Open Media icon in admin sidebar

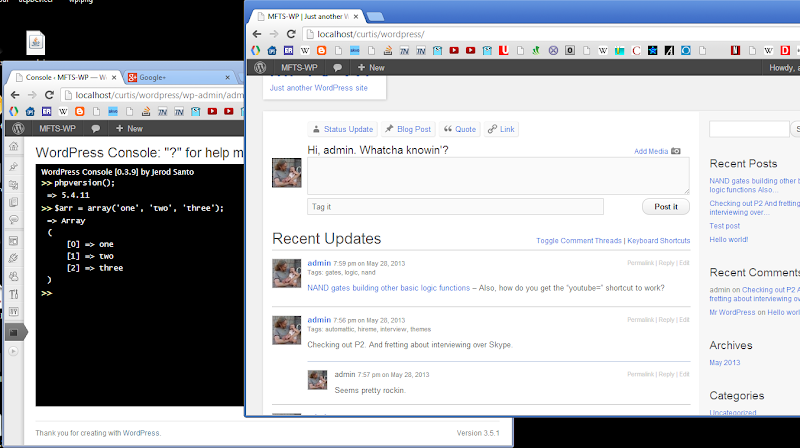coord(13,184)
